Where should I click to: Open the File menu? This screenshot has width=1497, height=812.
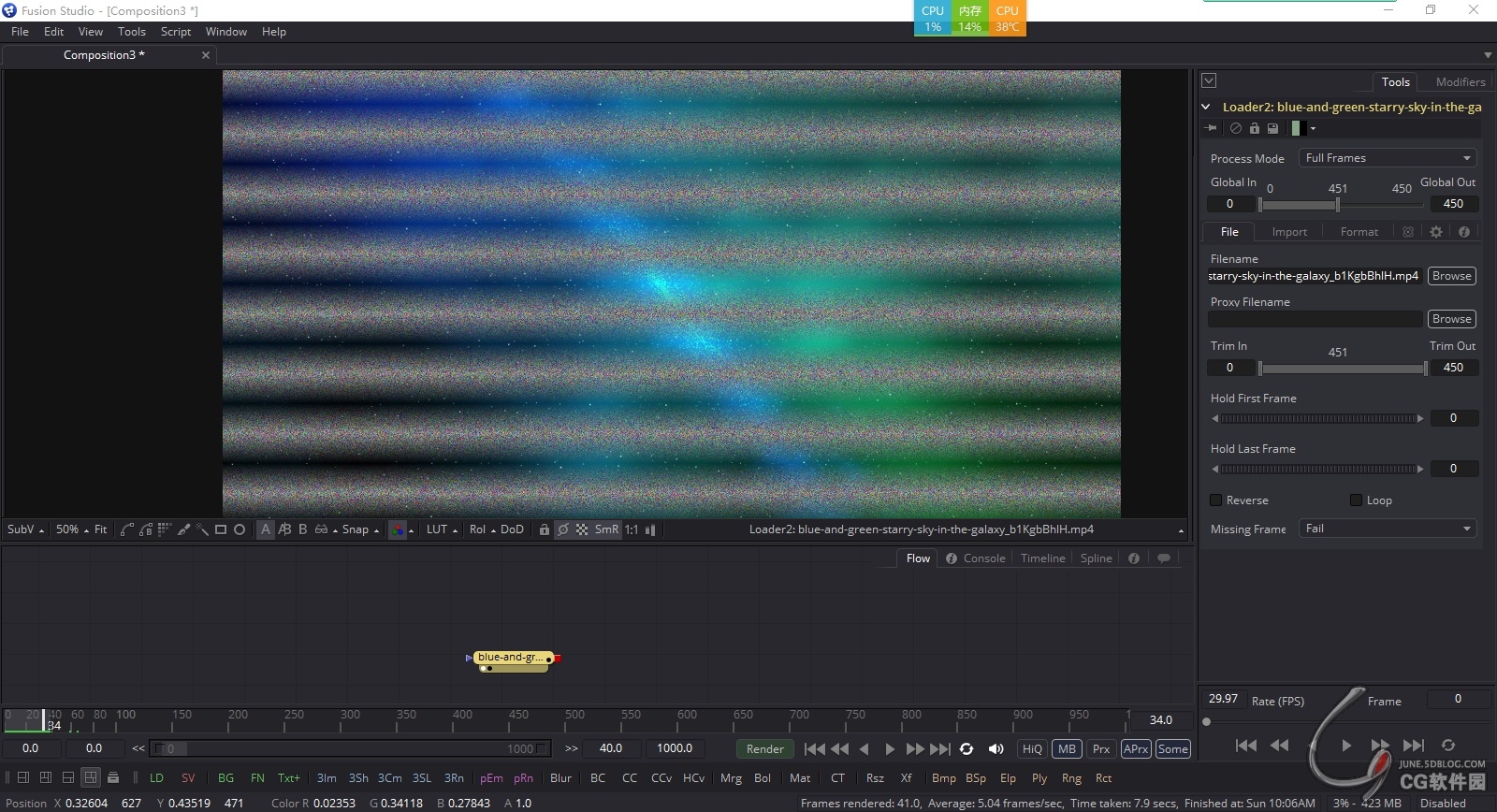coord(20,32)
